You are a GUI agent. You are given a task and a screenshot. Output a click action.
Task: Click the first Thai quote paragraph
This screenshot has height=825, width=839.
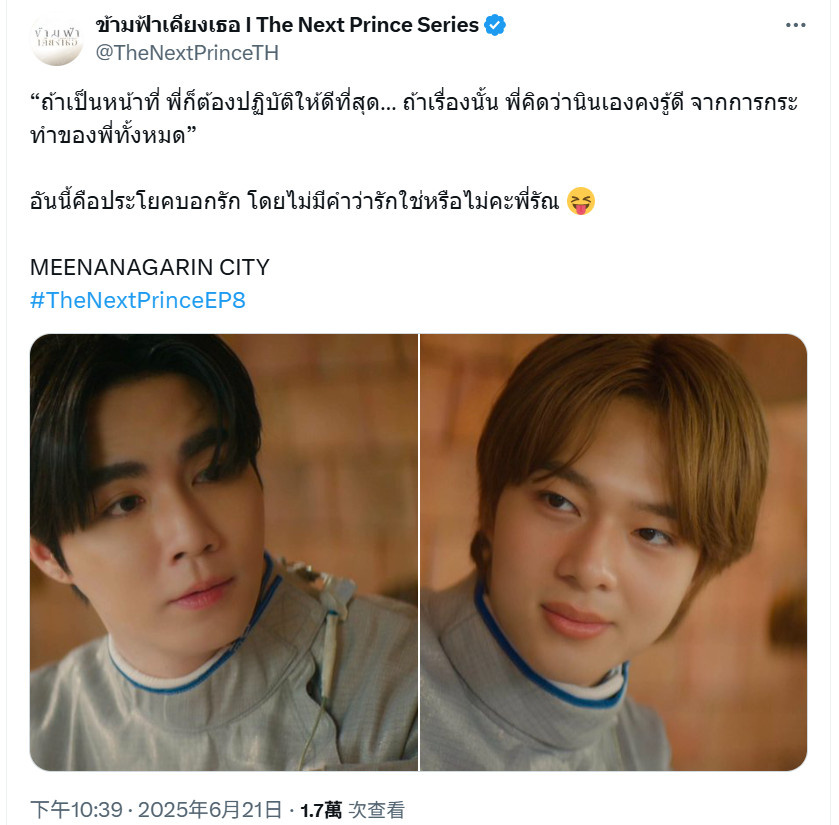pyautogui.click(x=414, y=118)
